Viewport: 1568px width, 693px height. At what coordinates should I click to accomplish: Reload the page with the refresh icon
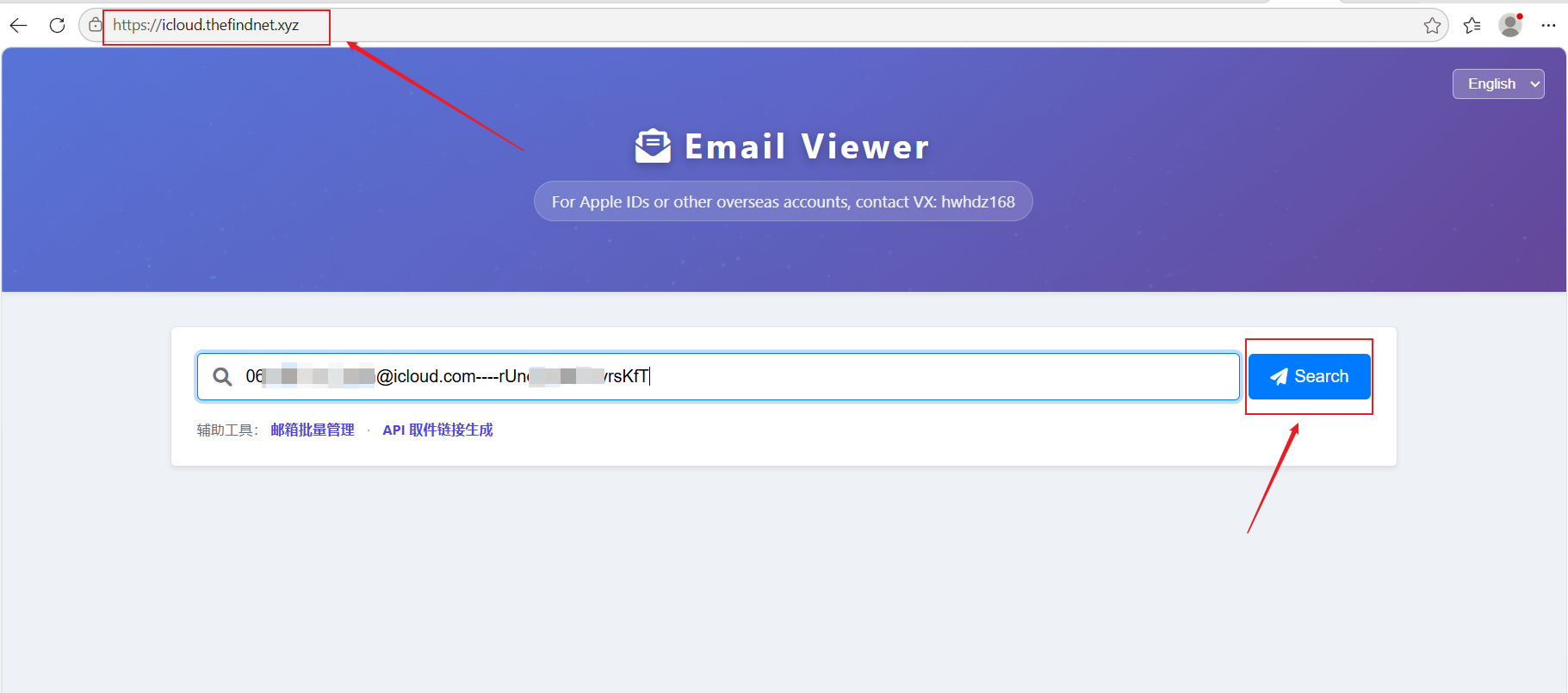[x=58, y=26]
